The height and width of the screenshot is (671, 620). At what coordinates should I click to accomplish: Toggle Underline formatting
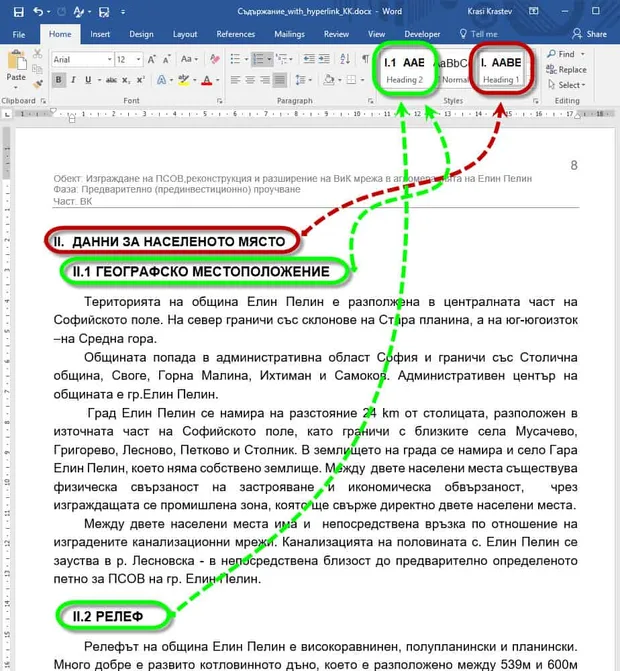pyautogui.click(x=89, y=80)
